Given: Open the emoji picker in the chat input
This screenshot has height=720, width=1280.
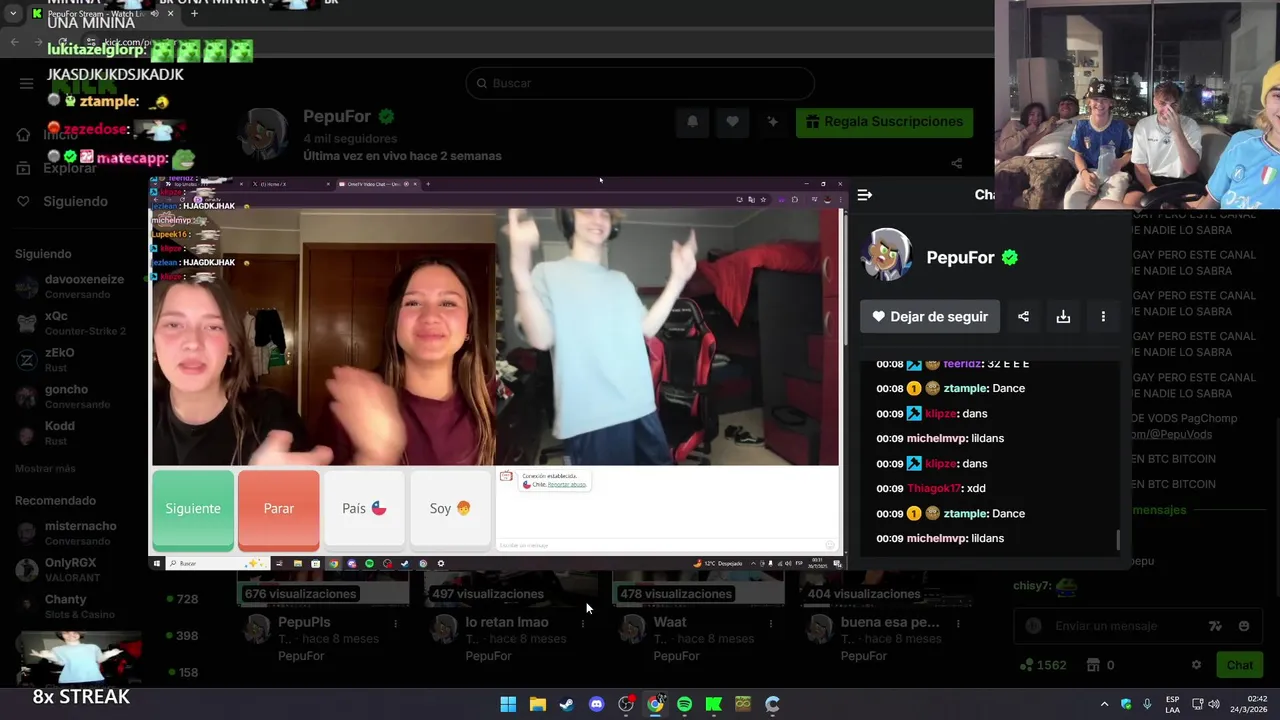Looking at the screenshot, I should tap(1244, 626).
